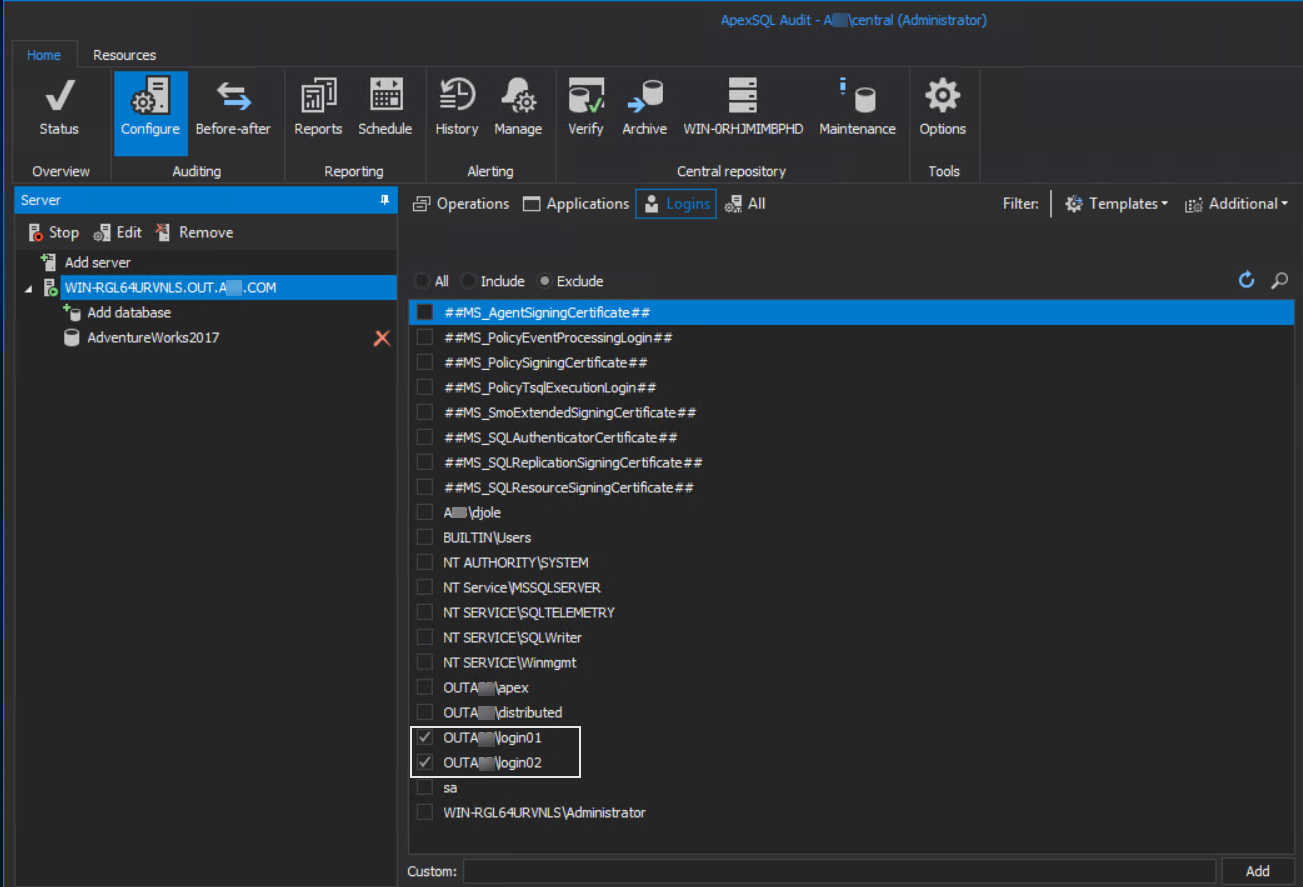1303x887 pixels.
Task: Select NT SERVICE\SQLTELEMETRY row text
Action: point(529,612)
